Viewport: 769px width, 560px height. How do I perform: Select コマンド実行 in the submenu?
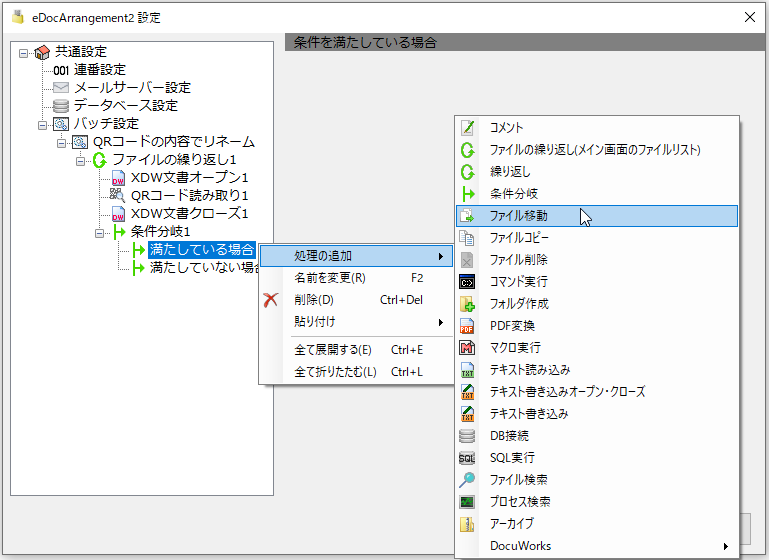click(597, 282)
